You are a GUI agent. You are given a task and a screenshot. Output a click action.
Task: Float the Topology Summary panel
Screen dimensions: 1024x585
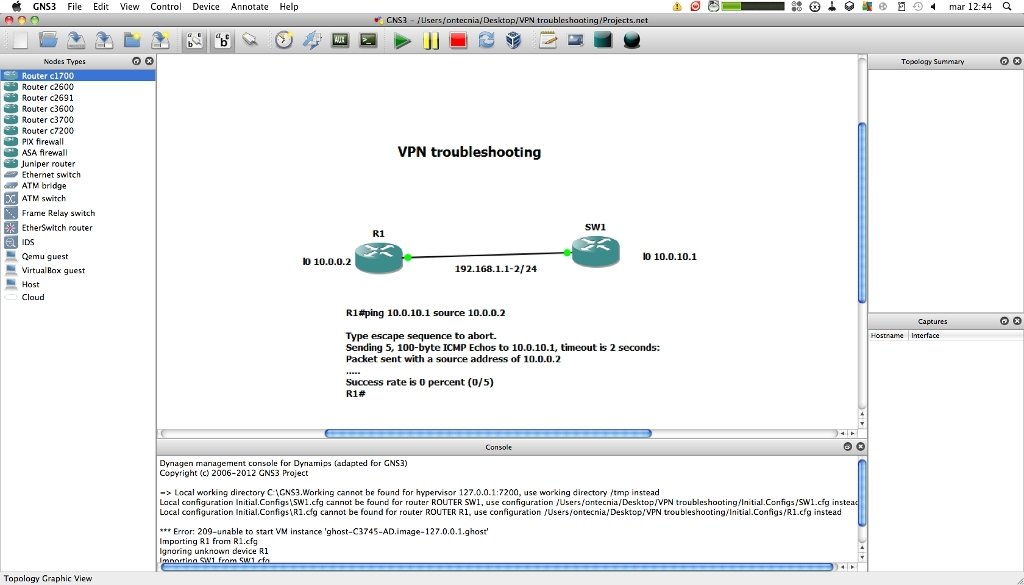coord(1004,61)
